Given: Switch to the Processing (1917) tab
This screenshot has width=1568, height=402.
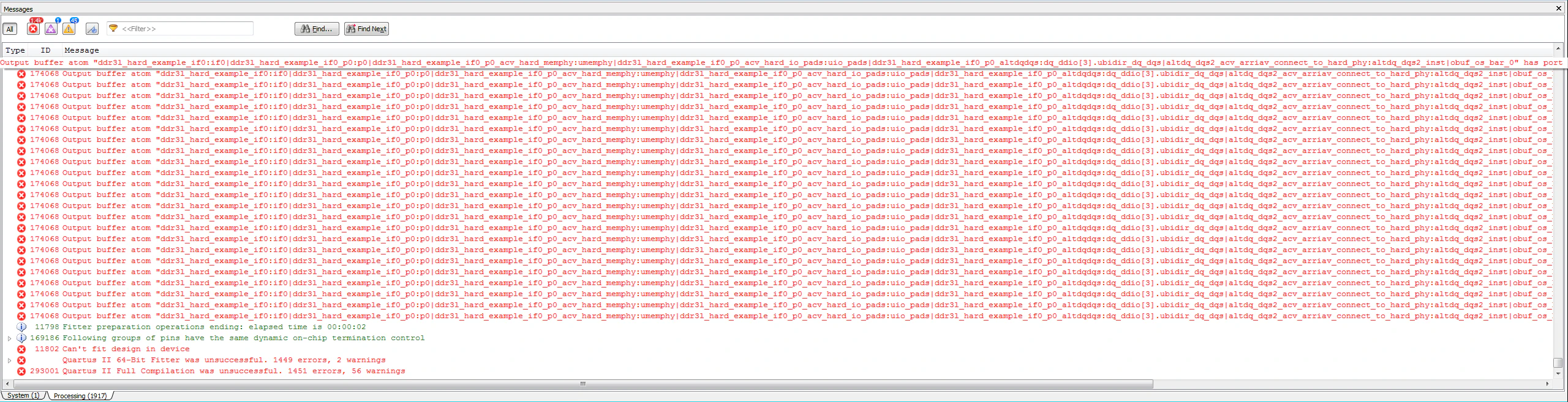Looking at the screenshot, I should [x=80, y=396].
